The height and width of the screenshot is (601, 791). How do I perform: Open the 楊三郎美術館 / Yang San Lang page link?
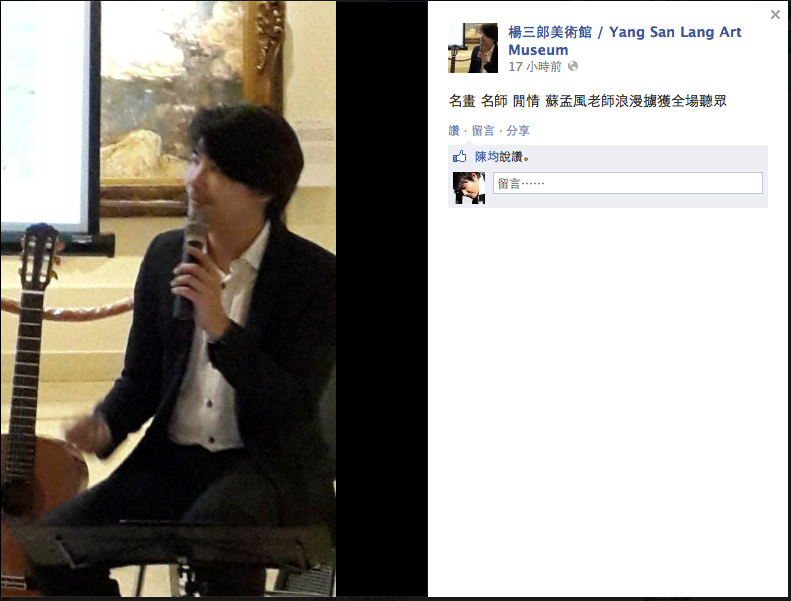pyautogui.click(x=625, y=41)
